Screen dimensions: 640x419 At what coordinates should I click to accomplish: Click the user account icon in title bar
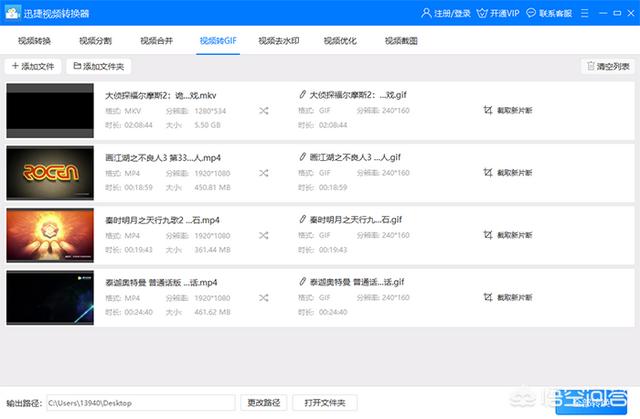pos(426,13)
